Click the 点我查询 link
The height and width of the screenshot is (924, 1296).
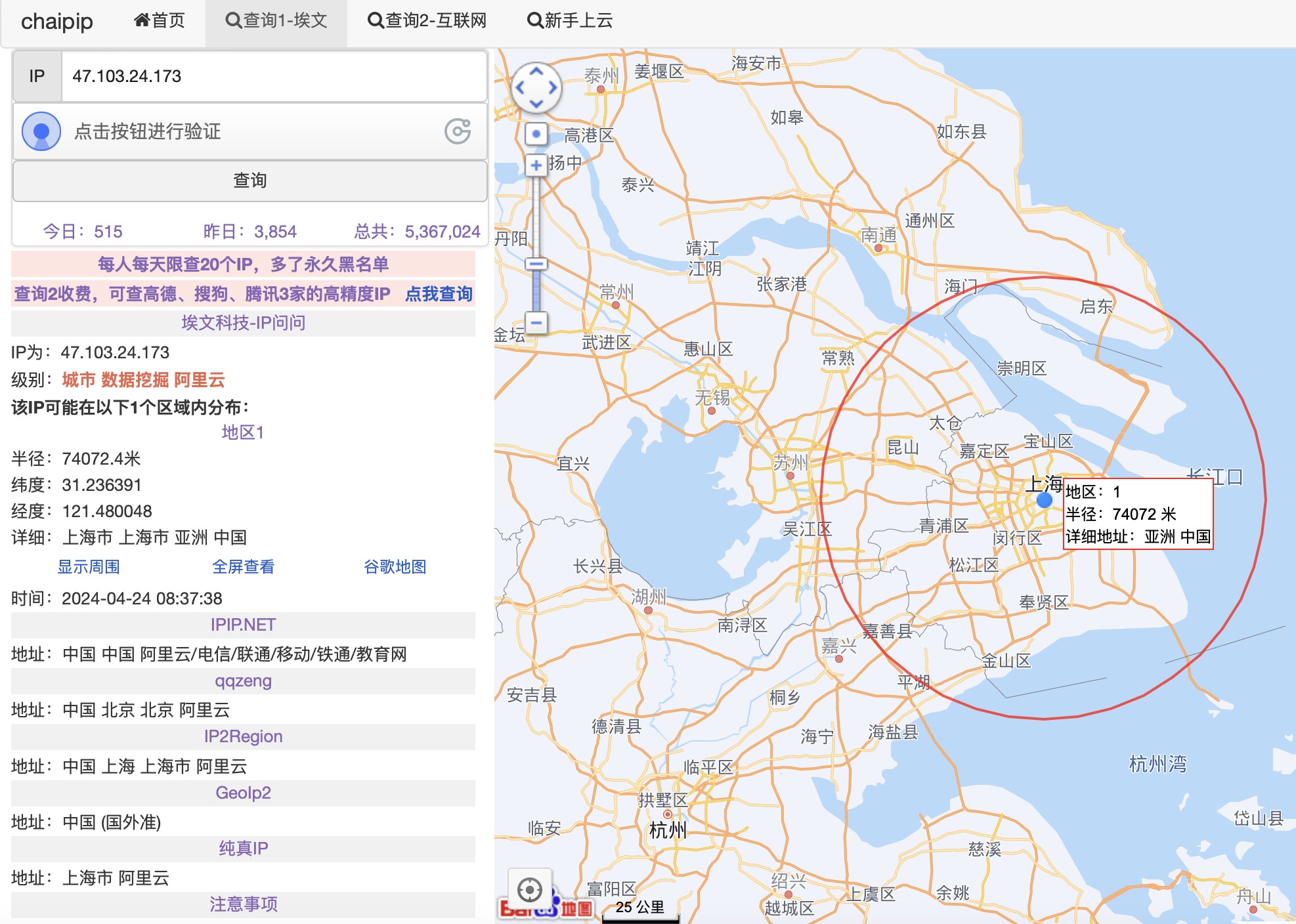pos(439,294)
